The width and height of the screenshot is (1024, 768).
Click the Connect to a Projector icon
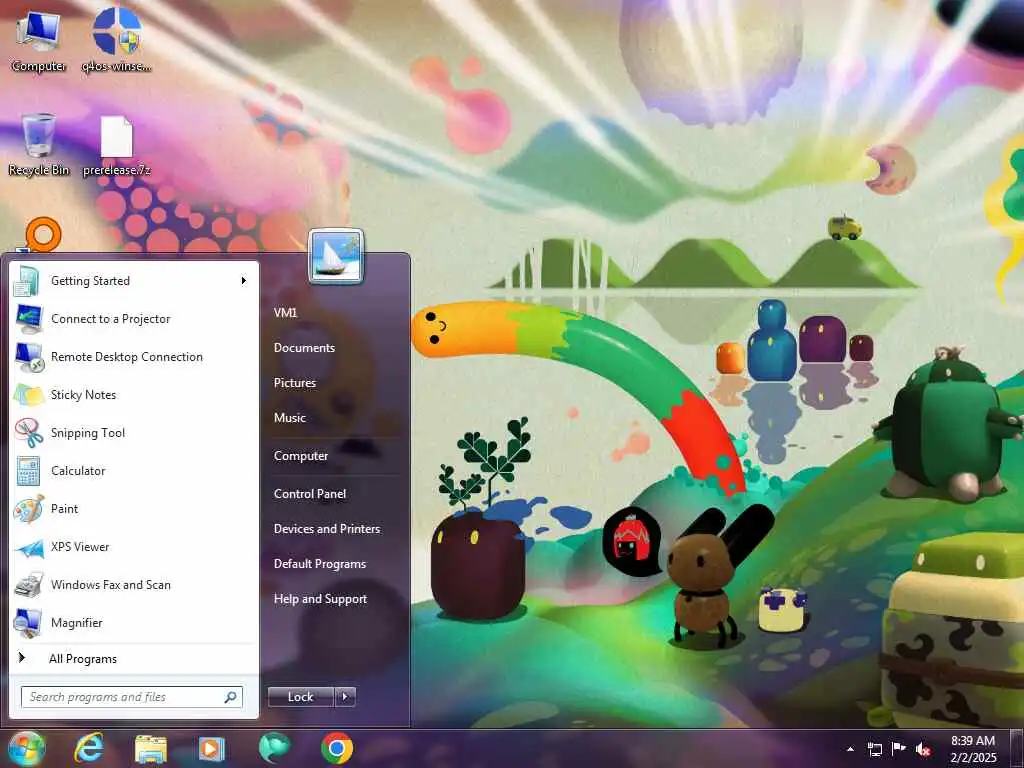29,319
